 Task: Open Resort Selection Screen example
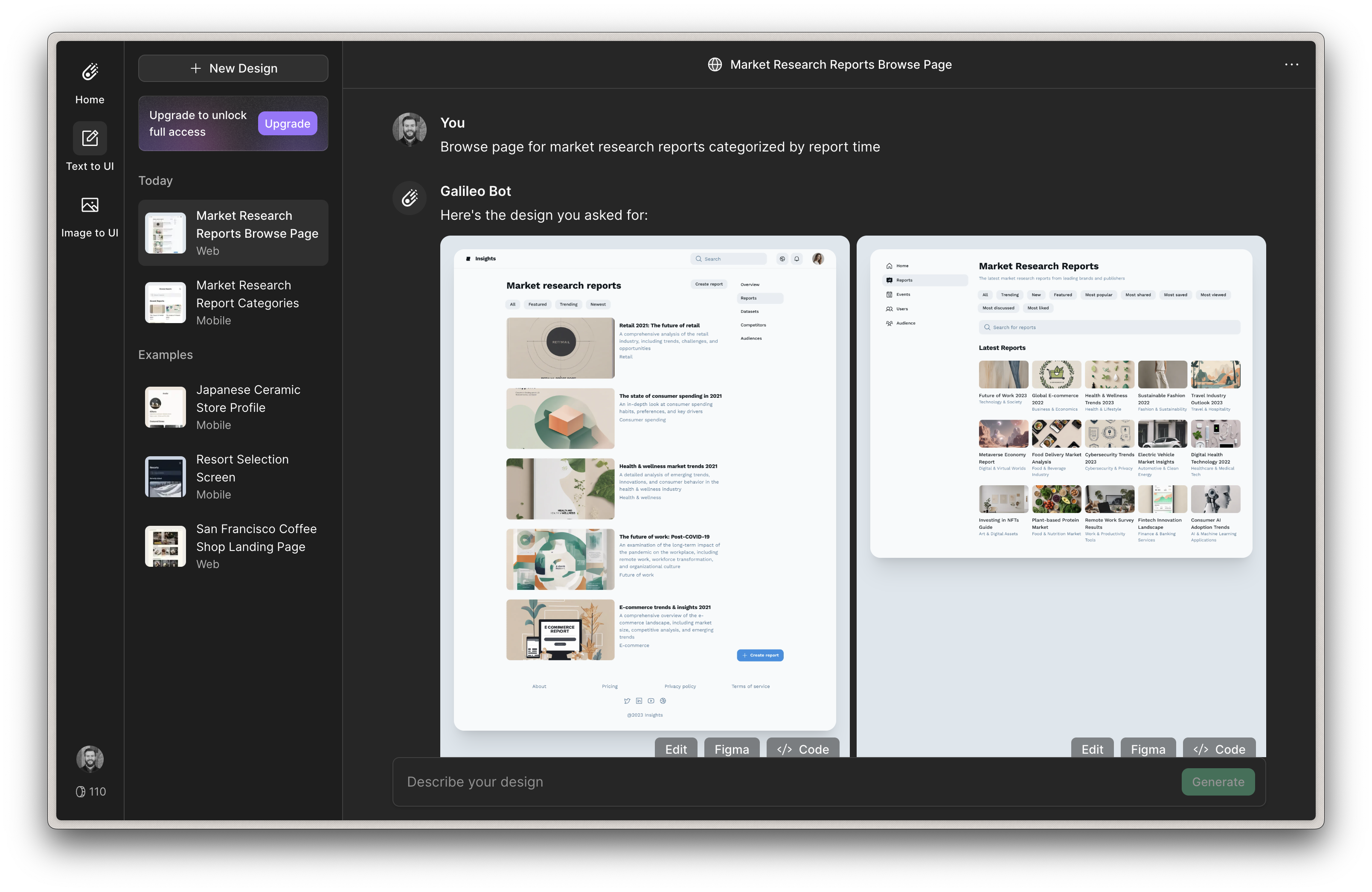tap(233, 477)
